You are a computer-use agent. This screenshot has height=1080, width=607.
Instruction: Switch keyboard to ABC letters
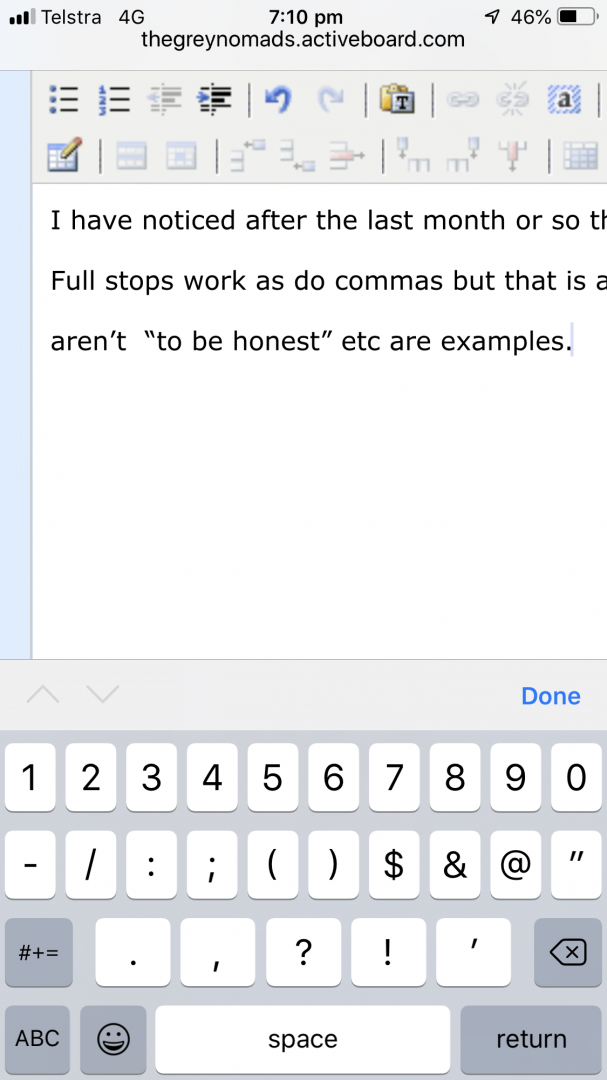coord(37,1040)
